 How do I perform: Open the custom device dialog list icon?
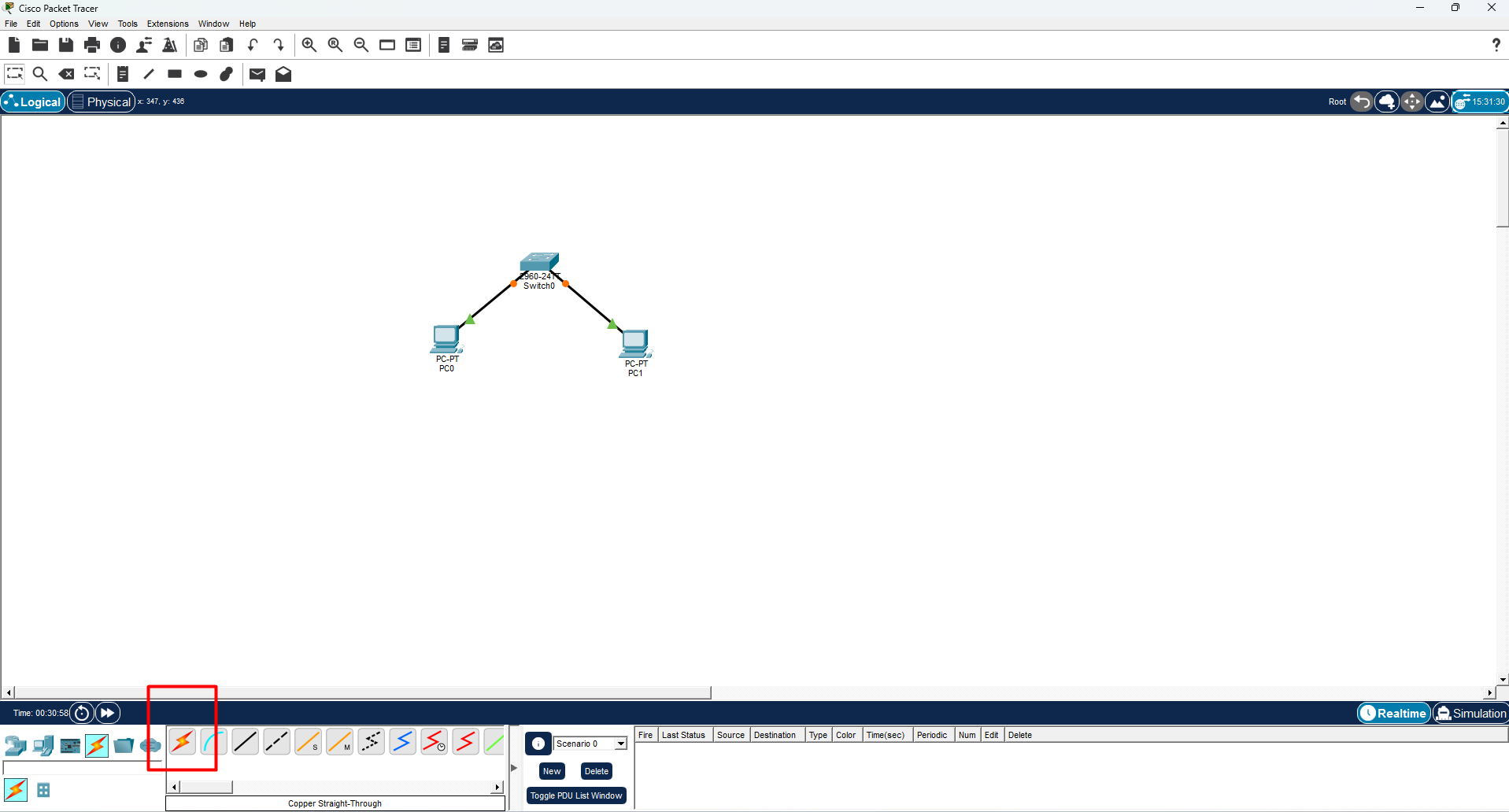coord(413,45)
